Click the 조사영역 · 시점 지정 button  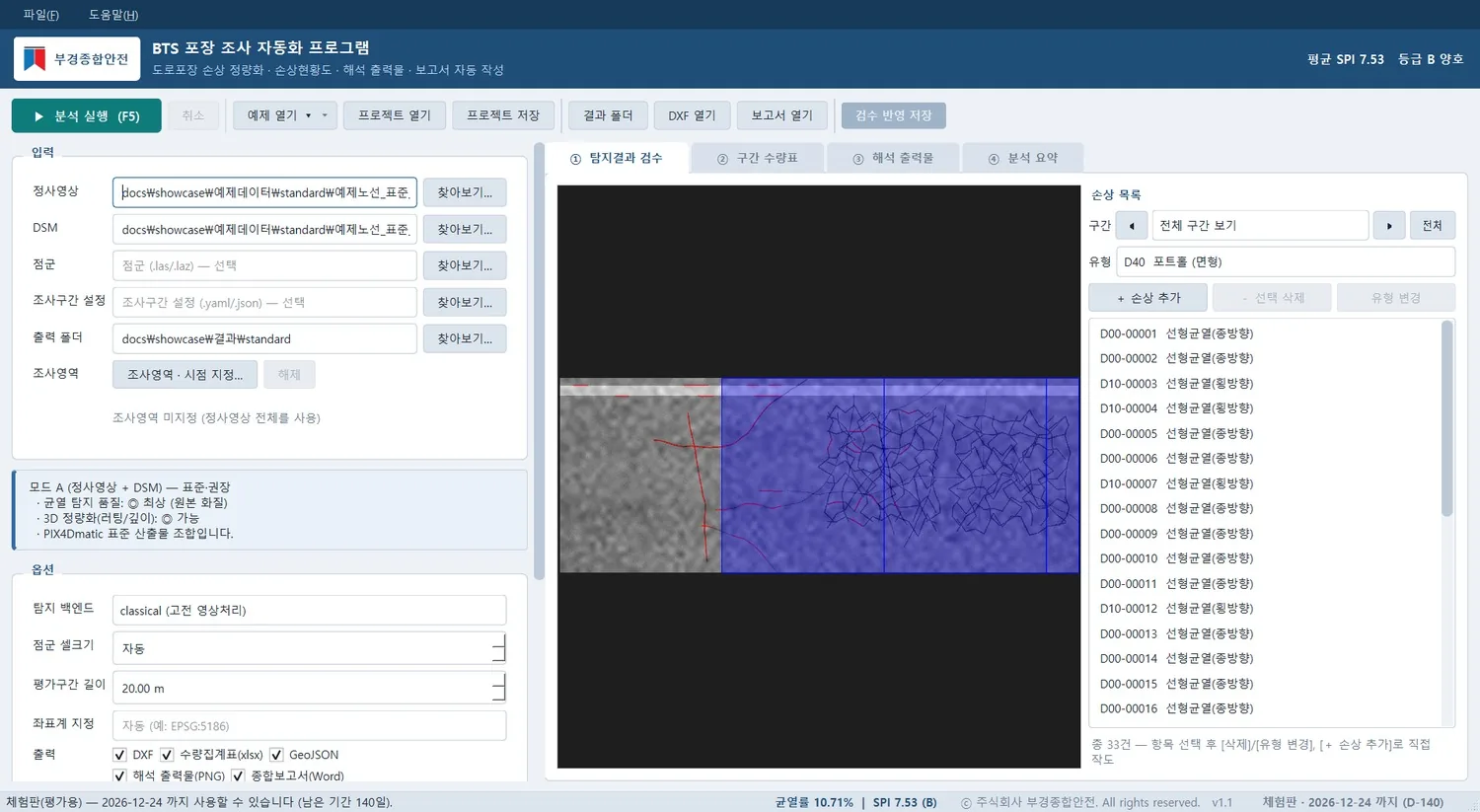[x=185, y=375]
